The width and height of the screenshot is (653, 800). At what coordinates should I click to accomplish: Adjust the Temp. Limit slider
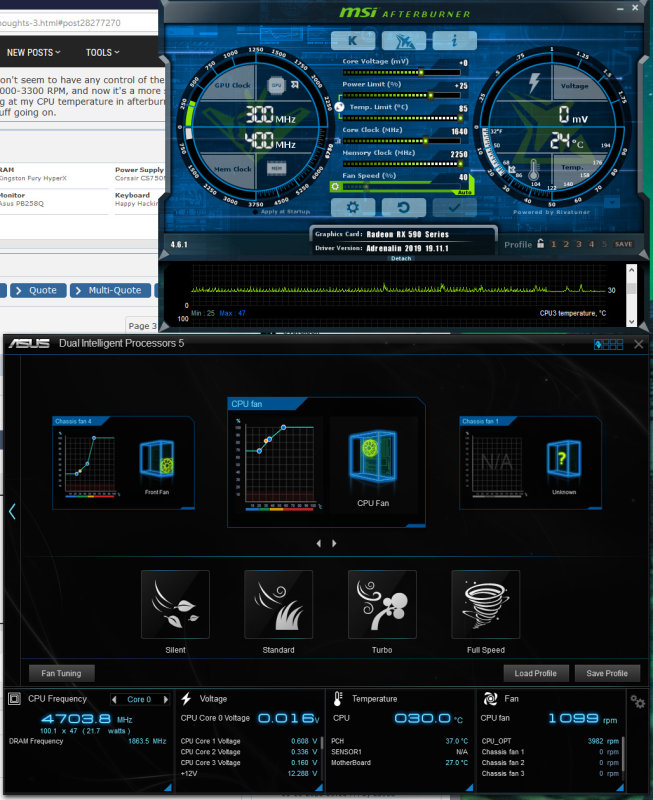[402, 118]
